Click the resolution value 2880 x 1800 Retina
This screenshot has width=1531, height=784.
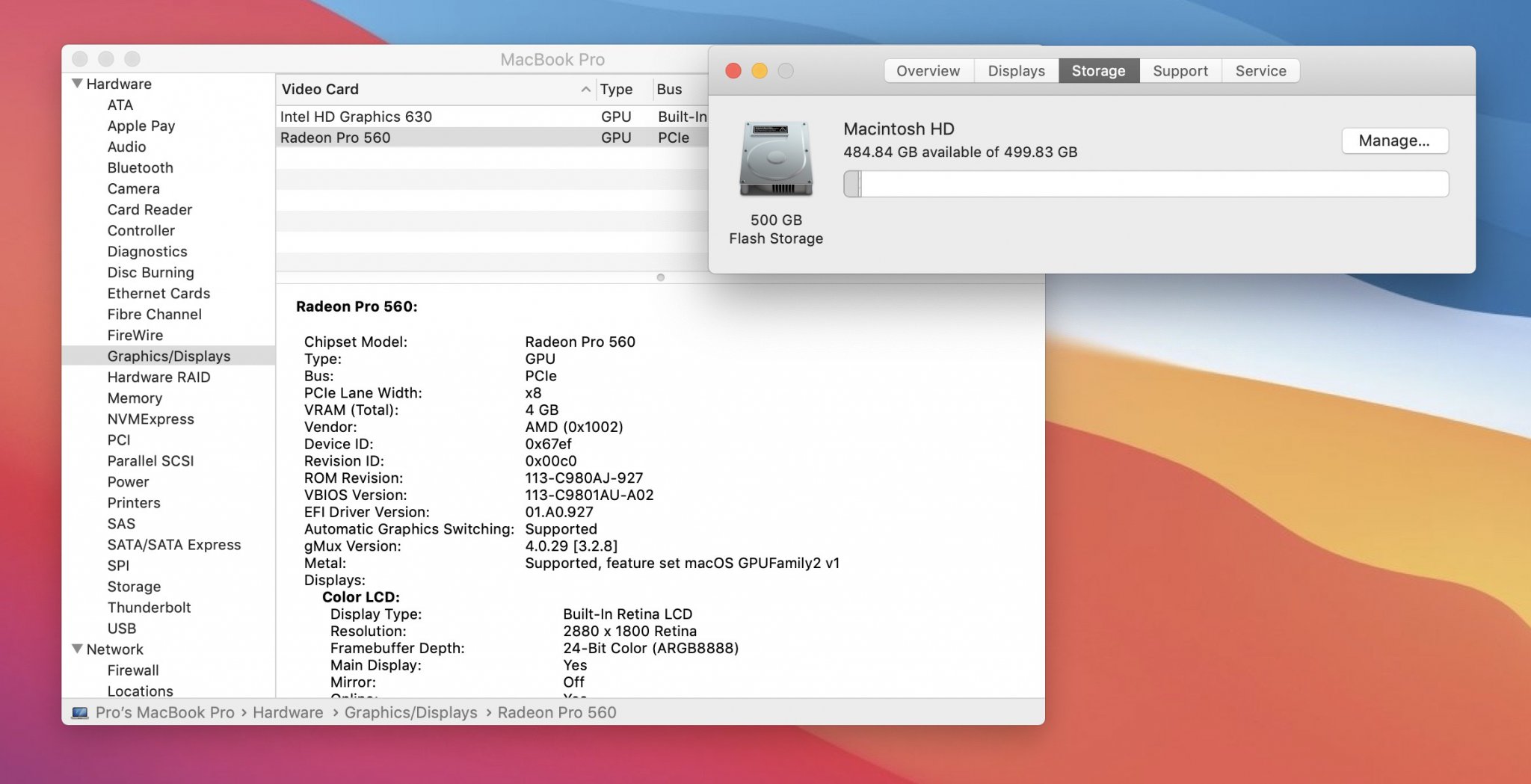630,631
